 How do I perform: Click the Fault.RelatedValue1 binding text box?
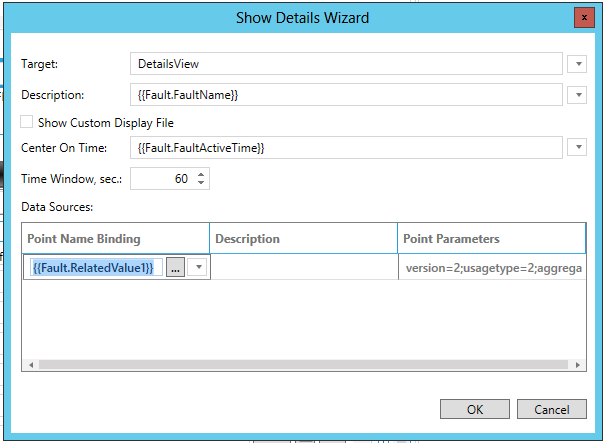coord(96,268)
